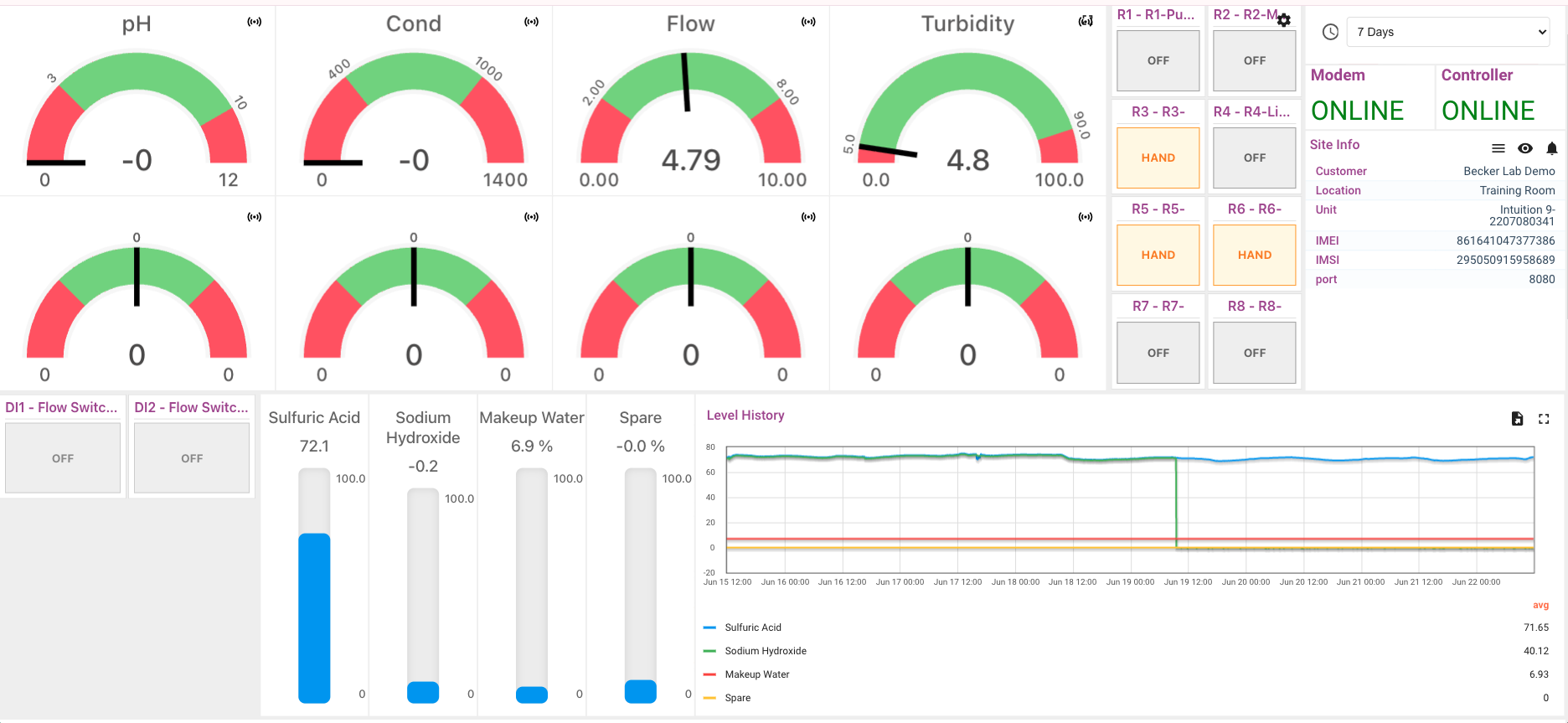Click the Modem ONLINE status
The height and width of the screenshot is (723, 1568).
click(x=1357, y=111)
